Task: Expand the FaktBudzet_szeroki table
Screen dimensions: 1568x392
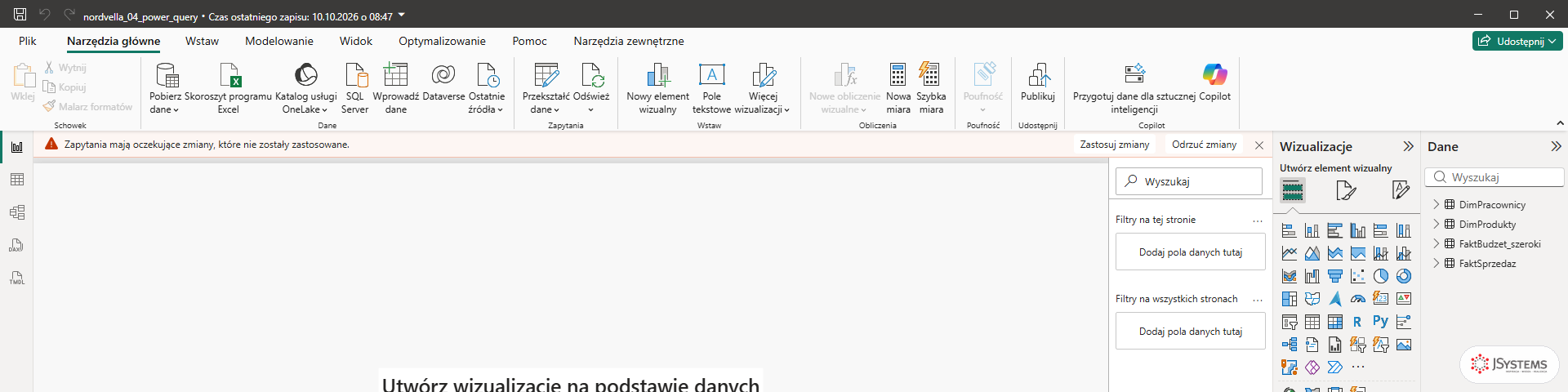Action: pyautogui.click(x=1437, y=244)
